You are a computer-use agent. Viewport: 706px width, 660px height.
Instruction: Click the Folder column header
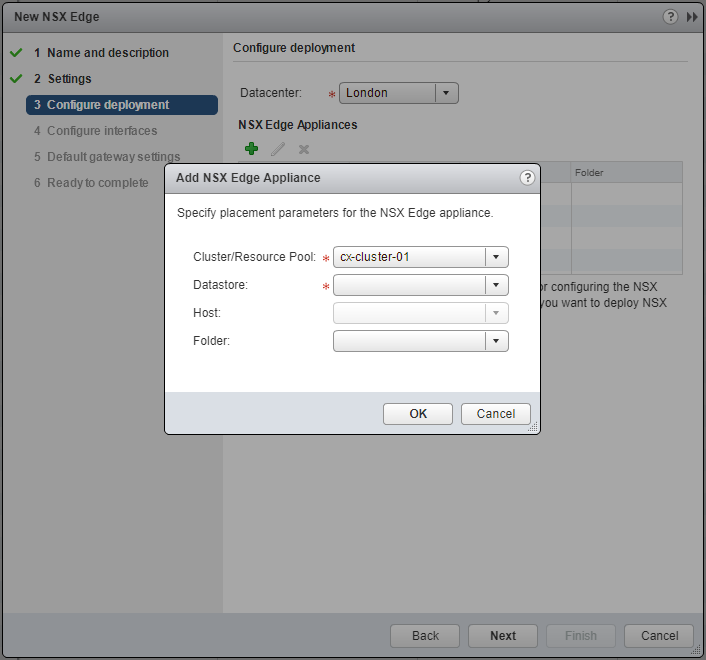[x=625, y=173]
